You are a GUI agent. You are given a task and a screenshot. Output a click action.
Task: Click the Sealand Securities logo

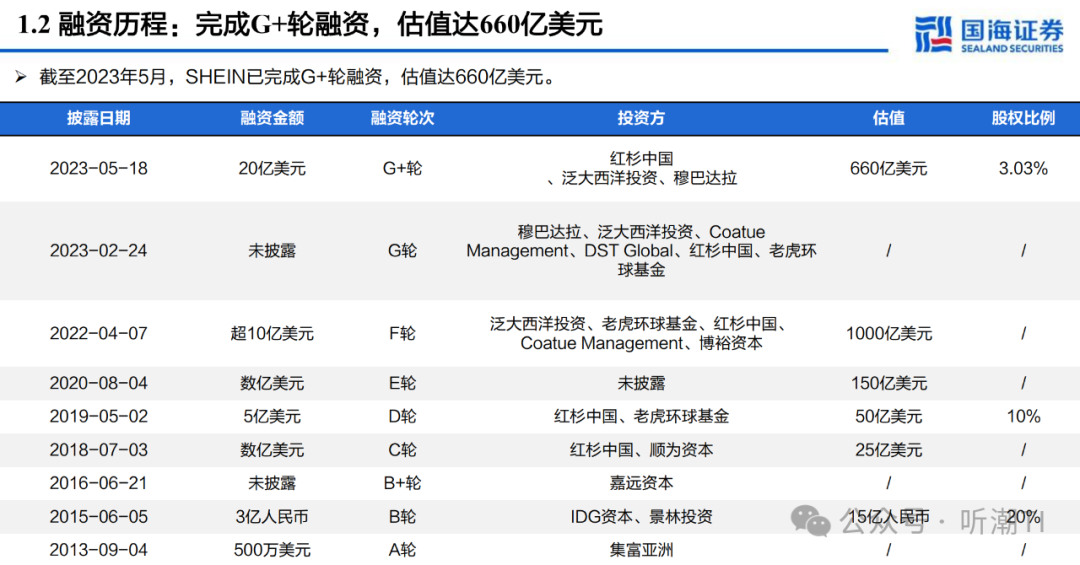tap(988, 34)
